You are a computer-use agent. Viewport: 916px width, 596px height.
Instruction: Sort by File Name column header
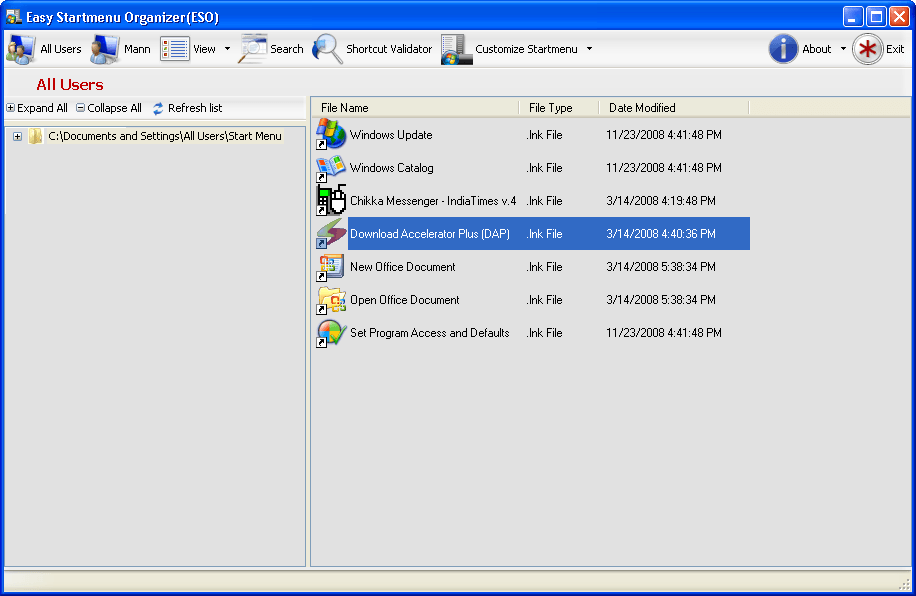tap(415, 108)
